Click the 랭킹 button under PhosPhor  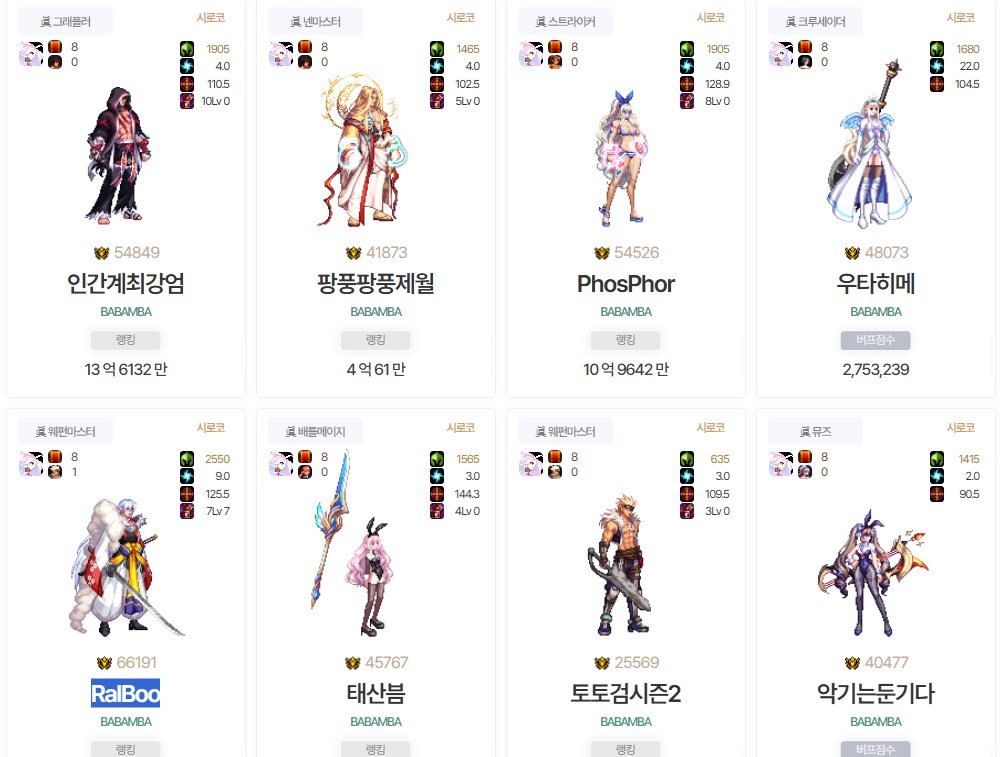point(626,340)
